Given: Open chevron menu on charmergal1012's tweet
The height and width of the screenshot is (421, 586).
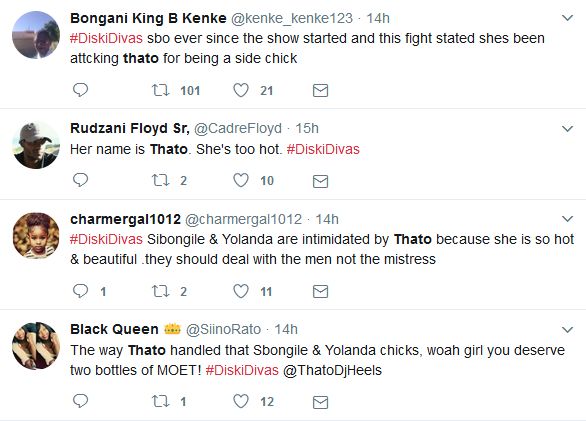Looking at the screenshot, I should click(567, 219).
